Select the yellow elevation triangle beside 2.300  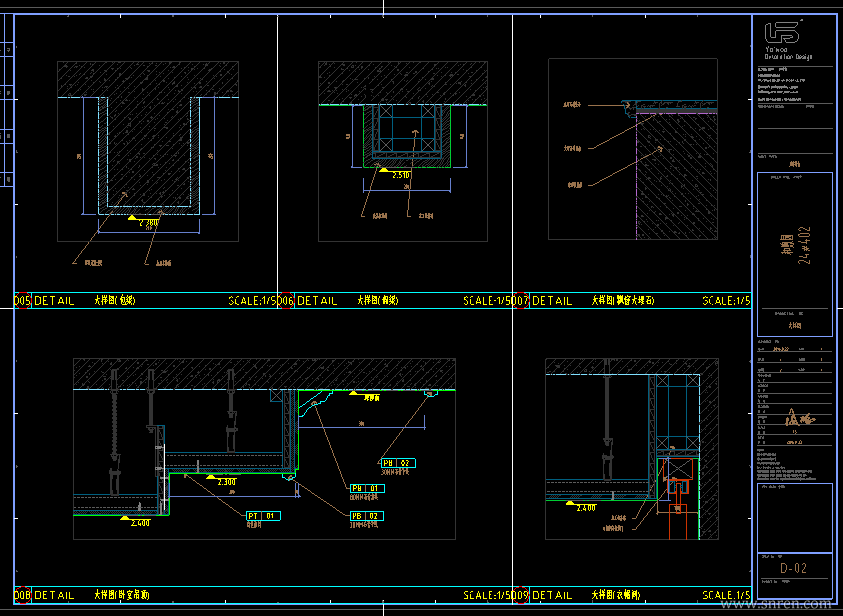(211, 477)
